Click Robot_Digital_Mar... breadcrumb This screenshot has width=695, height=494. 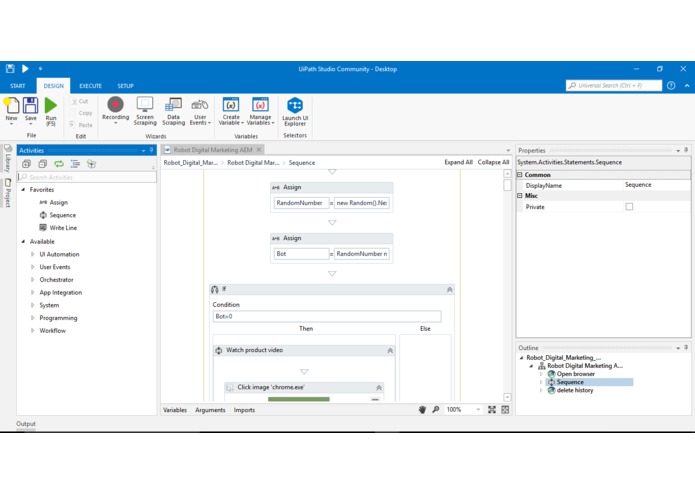point(191,163)
